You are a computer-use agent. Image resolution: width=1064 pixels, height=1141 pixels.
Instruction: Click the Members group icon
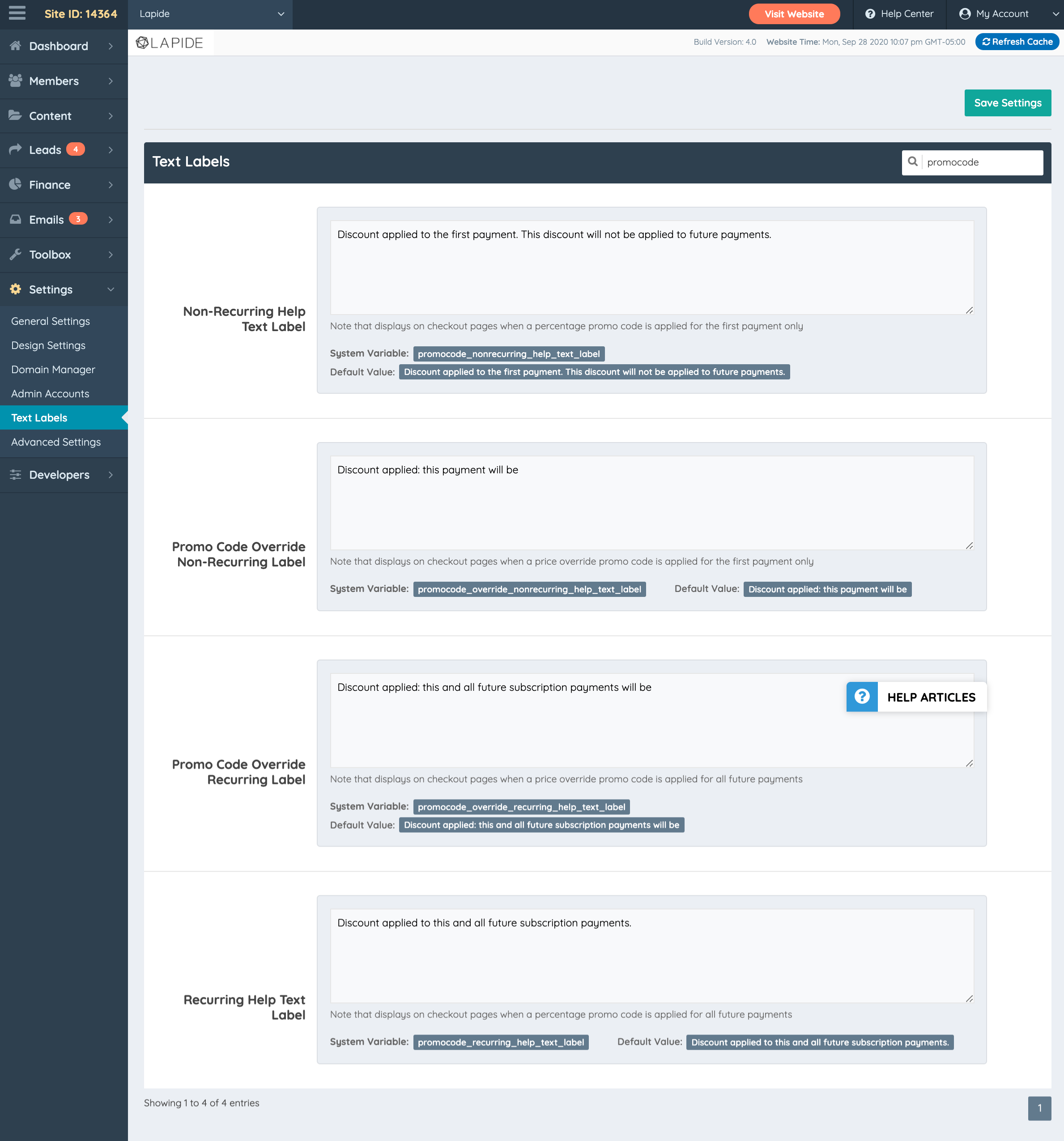(x=16, y=81)
